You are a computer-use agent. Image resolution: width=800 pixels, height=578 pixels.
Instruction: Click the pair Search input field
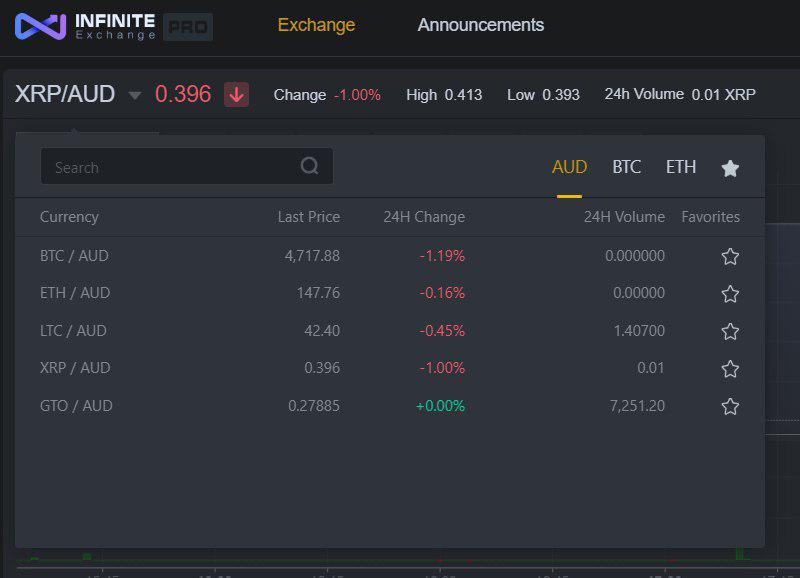coord(170,167)
